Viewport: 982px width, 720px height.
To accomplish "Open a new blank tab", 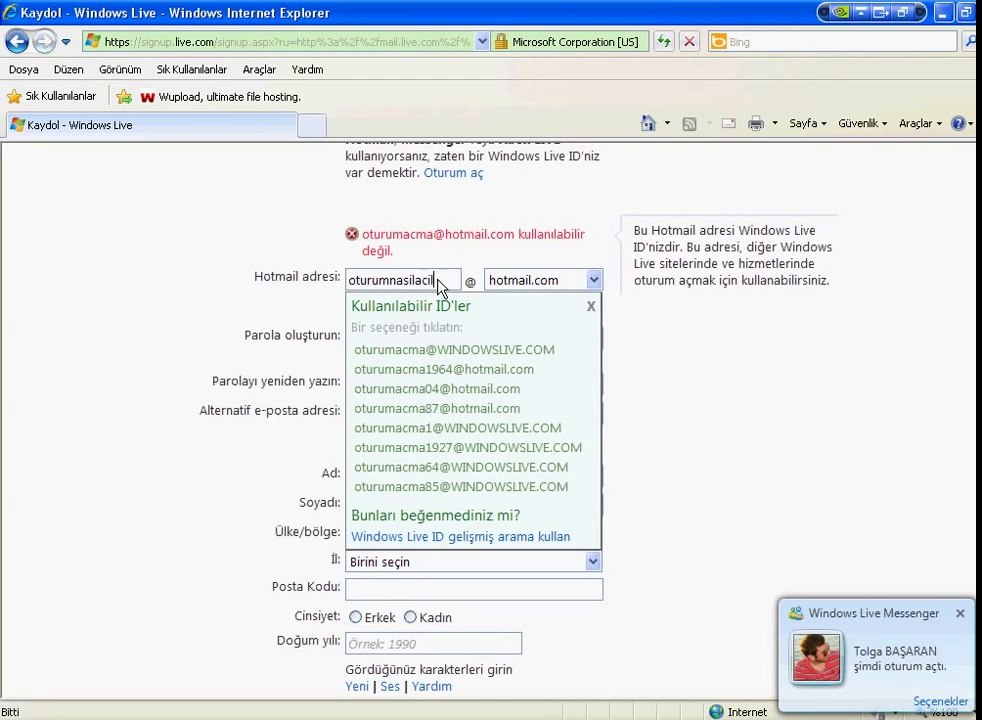I will click(312, 125).
